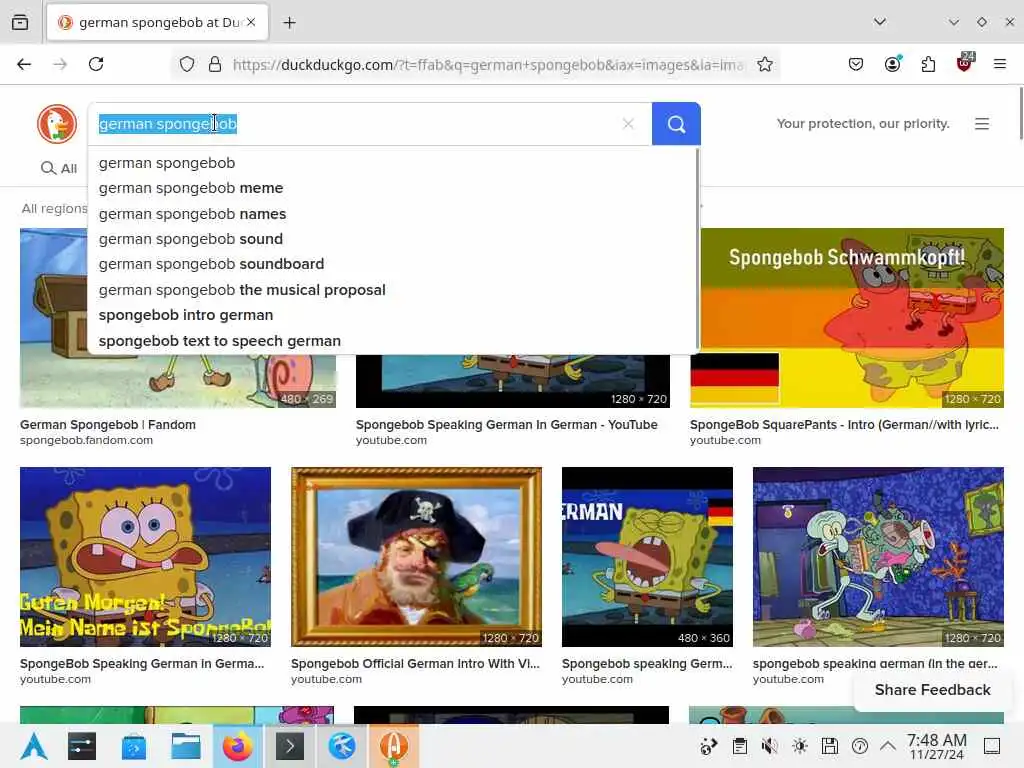Viewport: 1024px width, 768px height.
Task: Open the screaming SpongeBob 480 × 360 thumbnail
Action: (x=647, y=556)
